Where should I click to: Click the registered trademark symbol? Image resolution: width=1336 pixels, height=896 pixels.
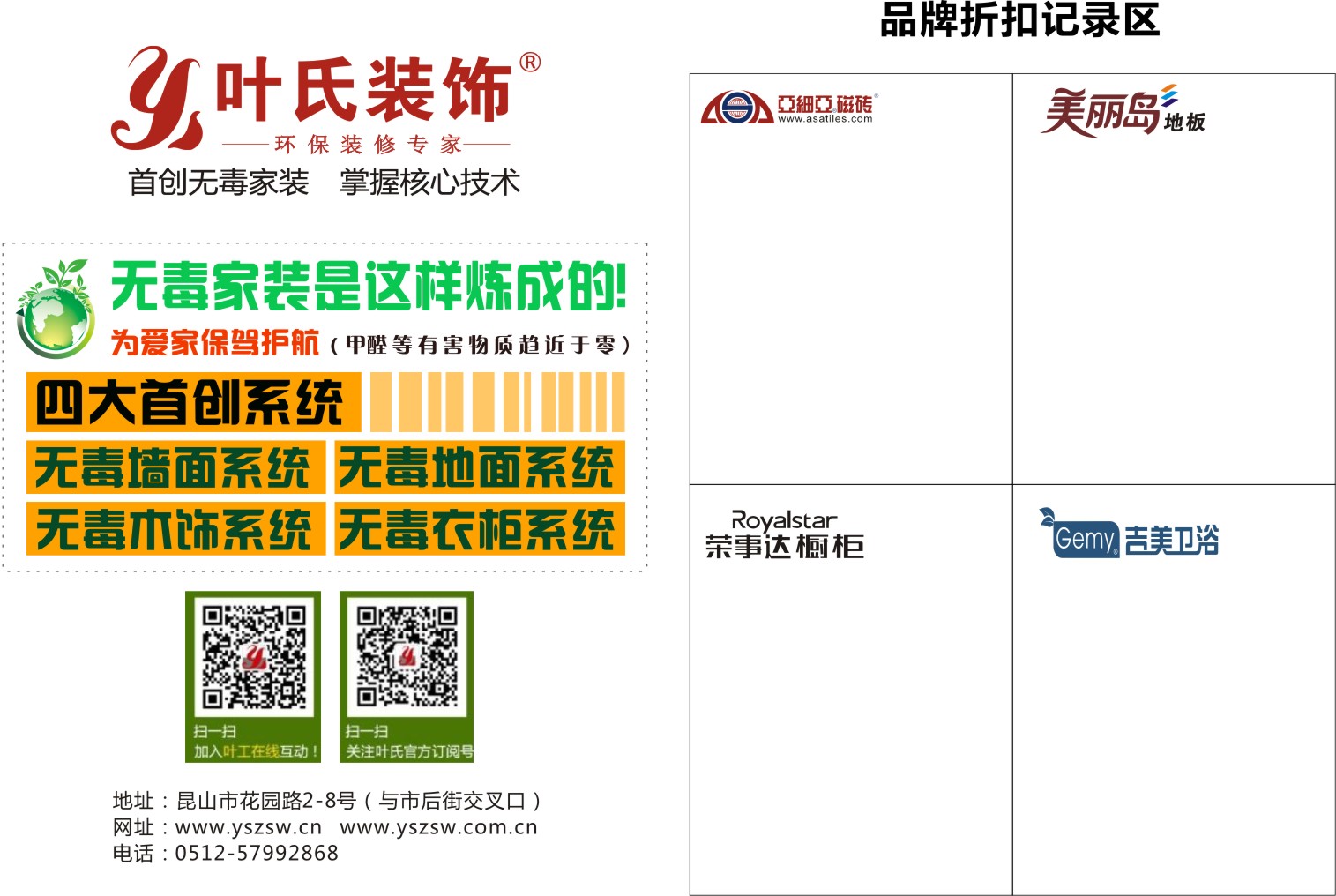click(x=530, y=63)
